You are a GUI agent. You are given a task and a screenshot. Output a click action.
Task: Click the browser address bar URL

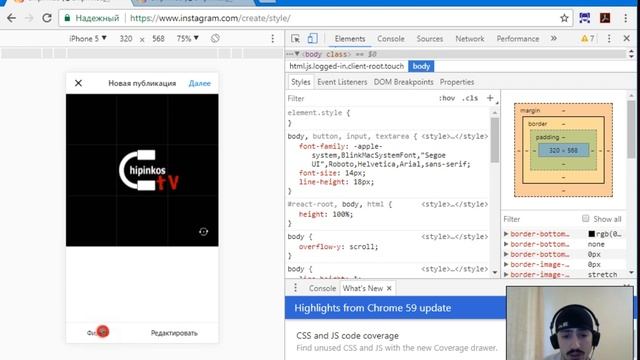coord(210,18)
